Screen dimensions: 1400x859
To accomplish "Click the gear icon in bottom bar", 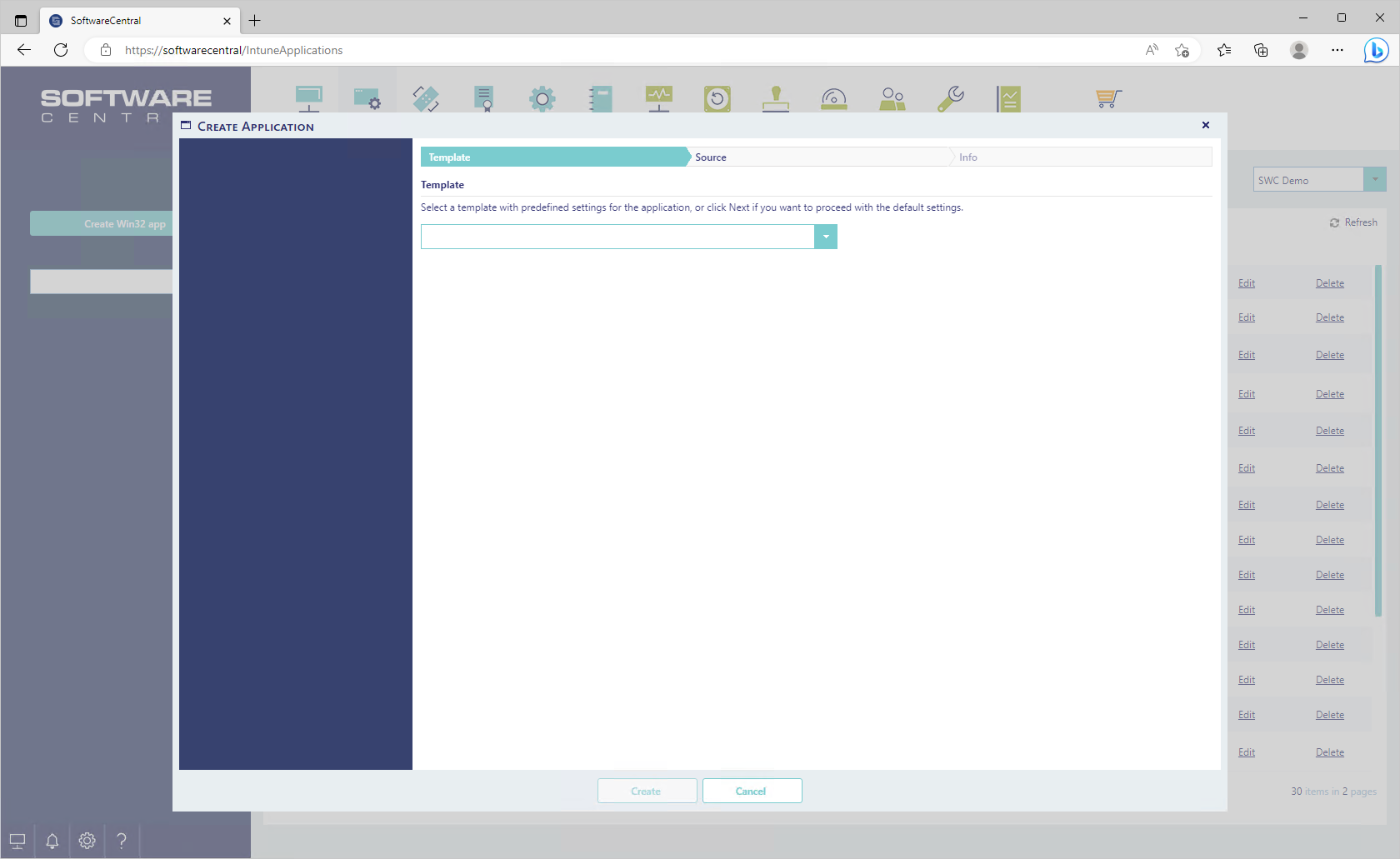I will [x=87, y=841].
